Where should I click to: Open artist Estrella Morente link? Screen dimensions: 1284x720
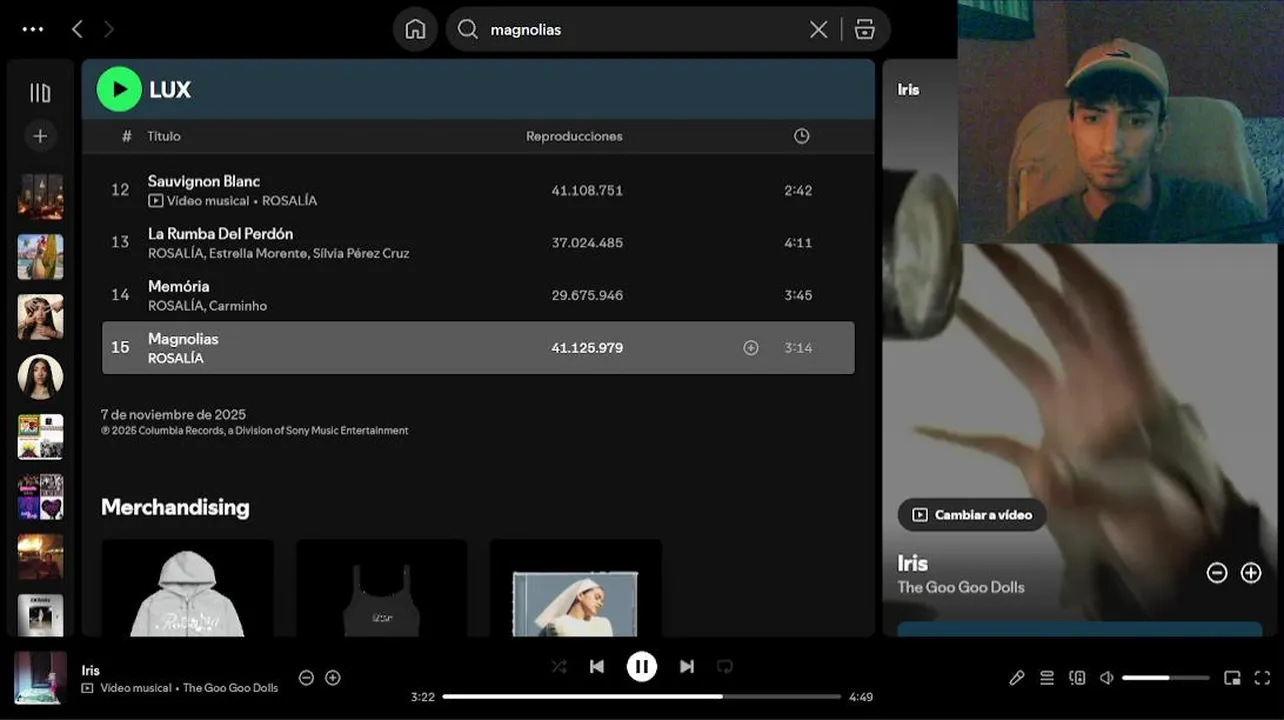click(257, 253)
